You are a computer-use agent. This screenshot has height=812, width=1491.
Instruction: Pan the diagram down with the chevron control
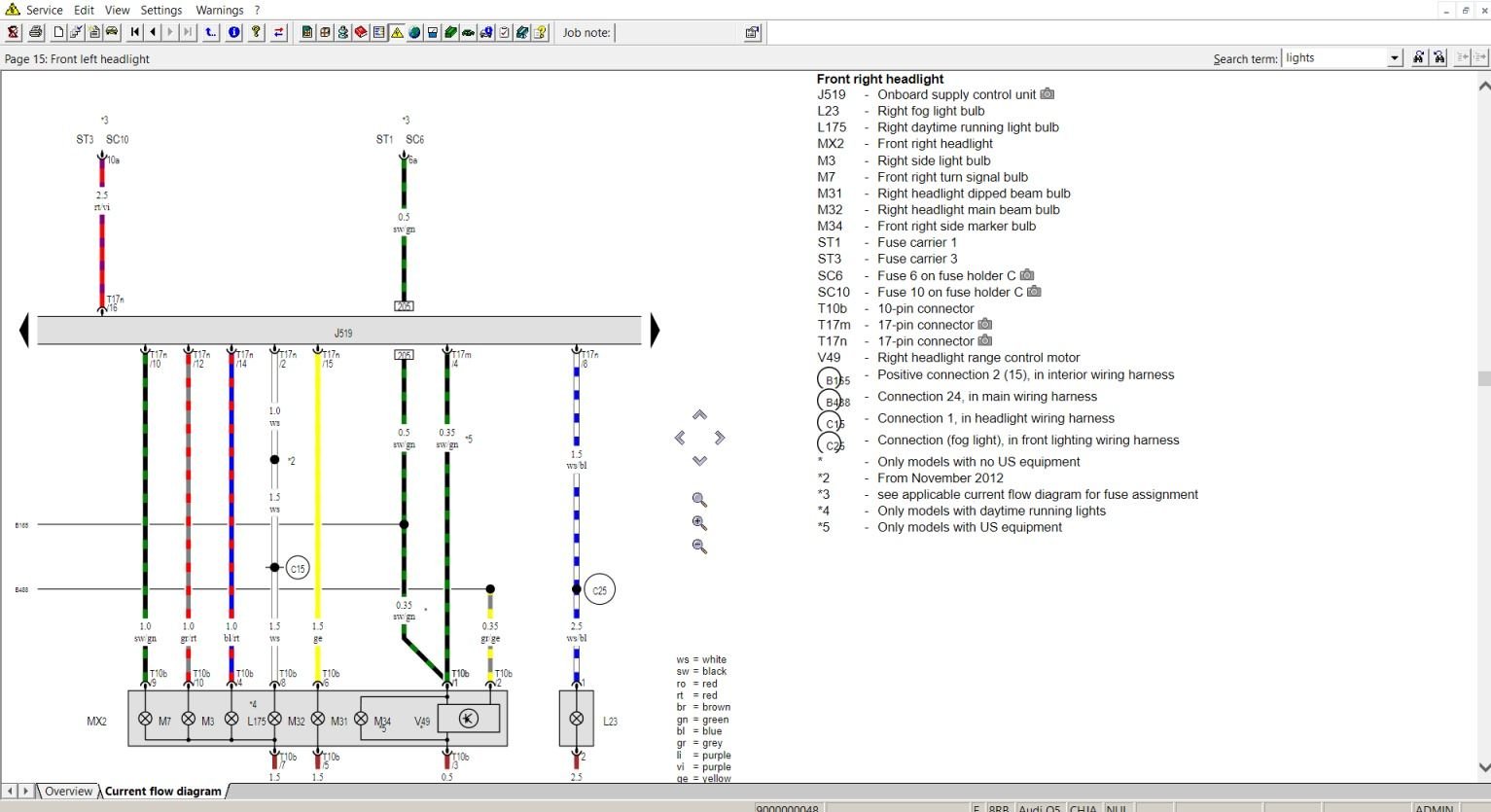tap(699, 461)
